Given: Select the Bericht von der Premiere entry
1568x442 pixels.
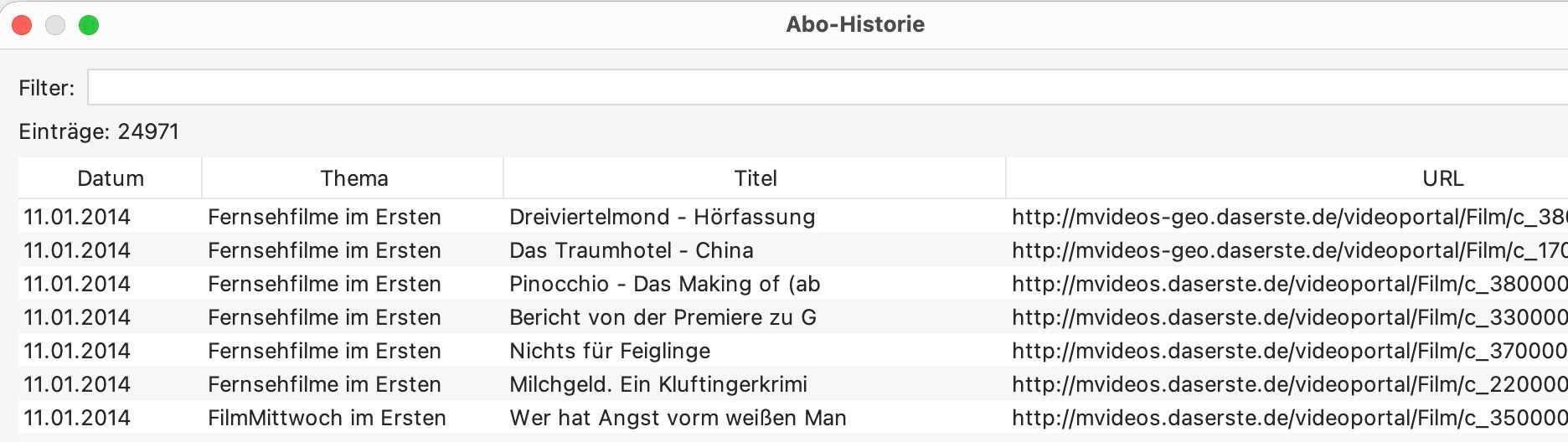Looking at the screenshot, I should [663, 317].
